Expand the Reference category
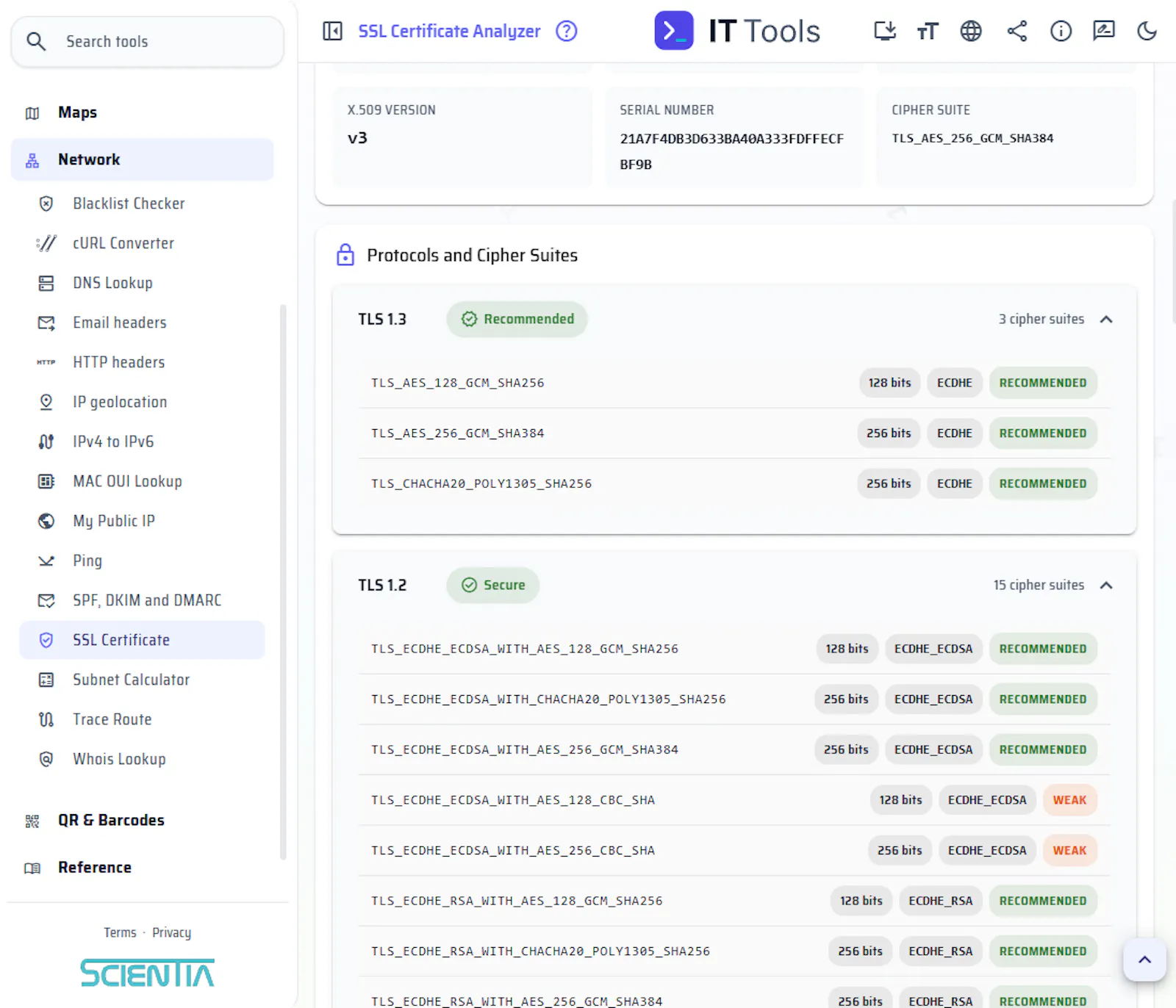Screen dimensions: 1176x1008 click(143, 867)
